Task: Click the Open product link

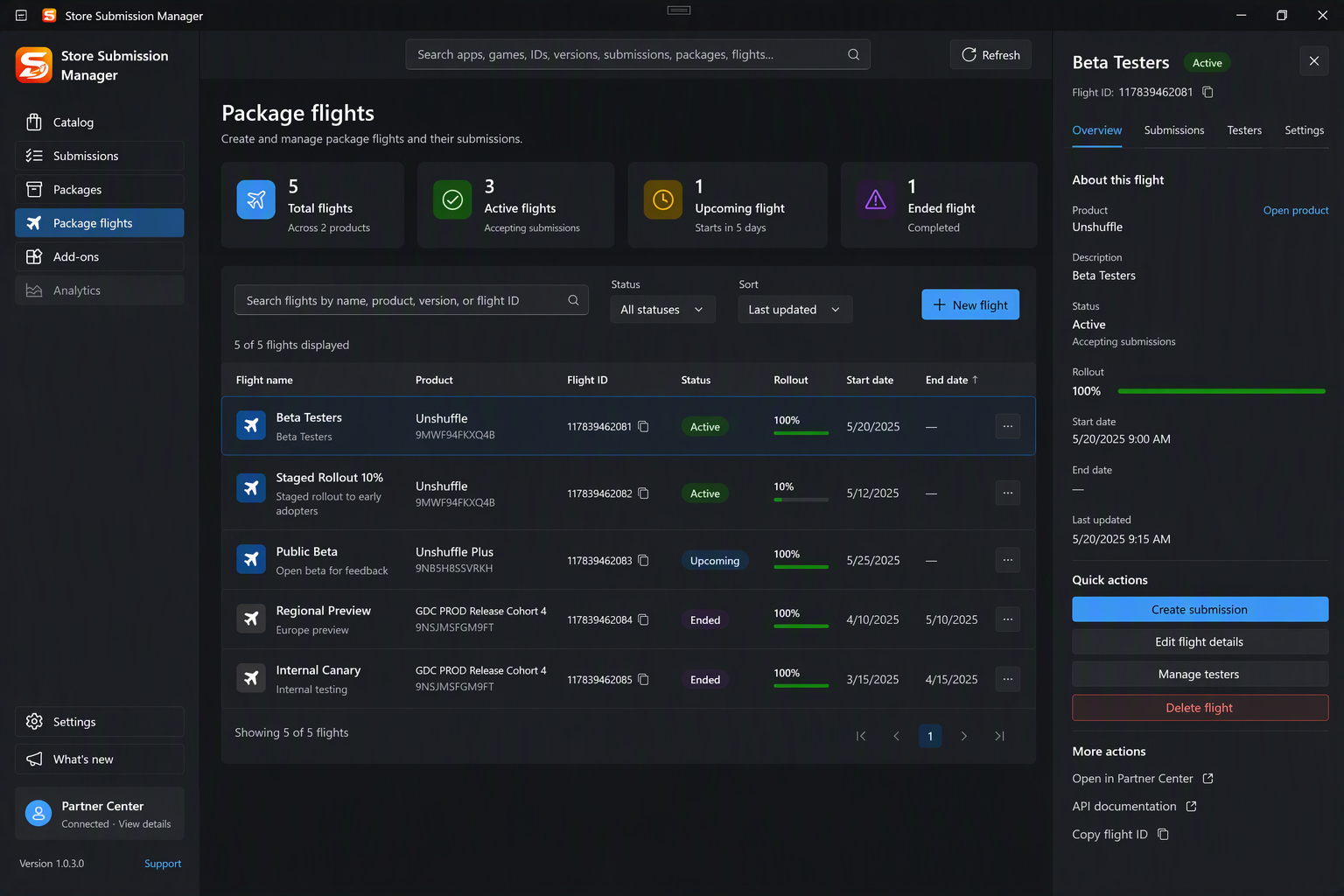Action: point(1295,210)
